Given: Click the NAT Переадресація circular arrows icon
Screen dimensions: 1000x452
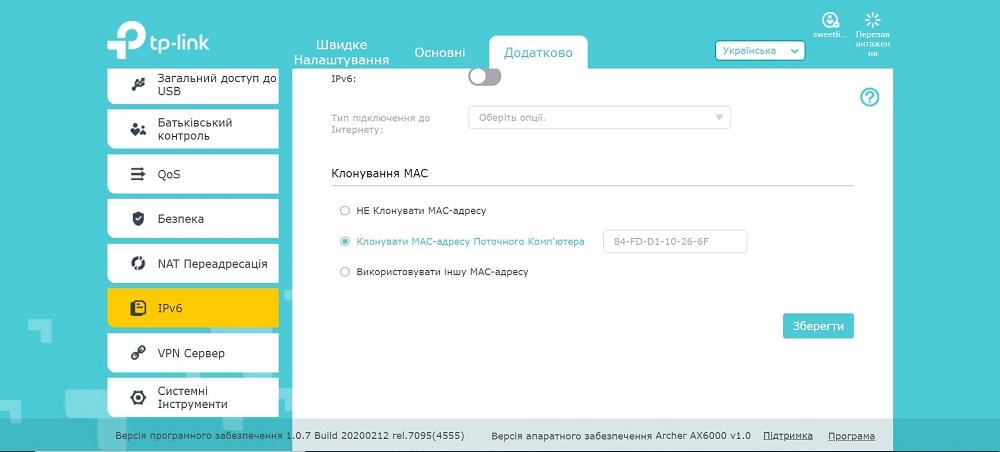Looking at the screenshot, I should (x=138, y=263).
